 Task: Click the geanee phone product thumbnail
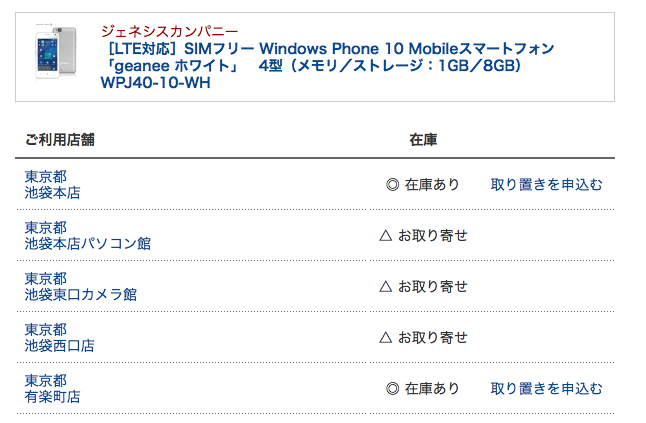58,57
